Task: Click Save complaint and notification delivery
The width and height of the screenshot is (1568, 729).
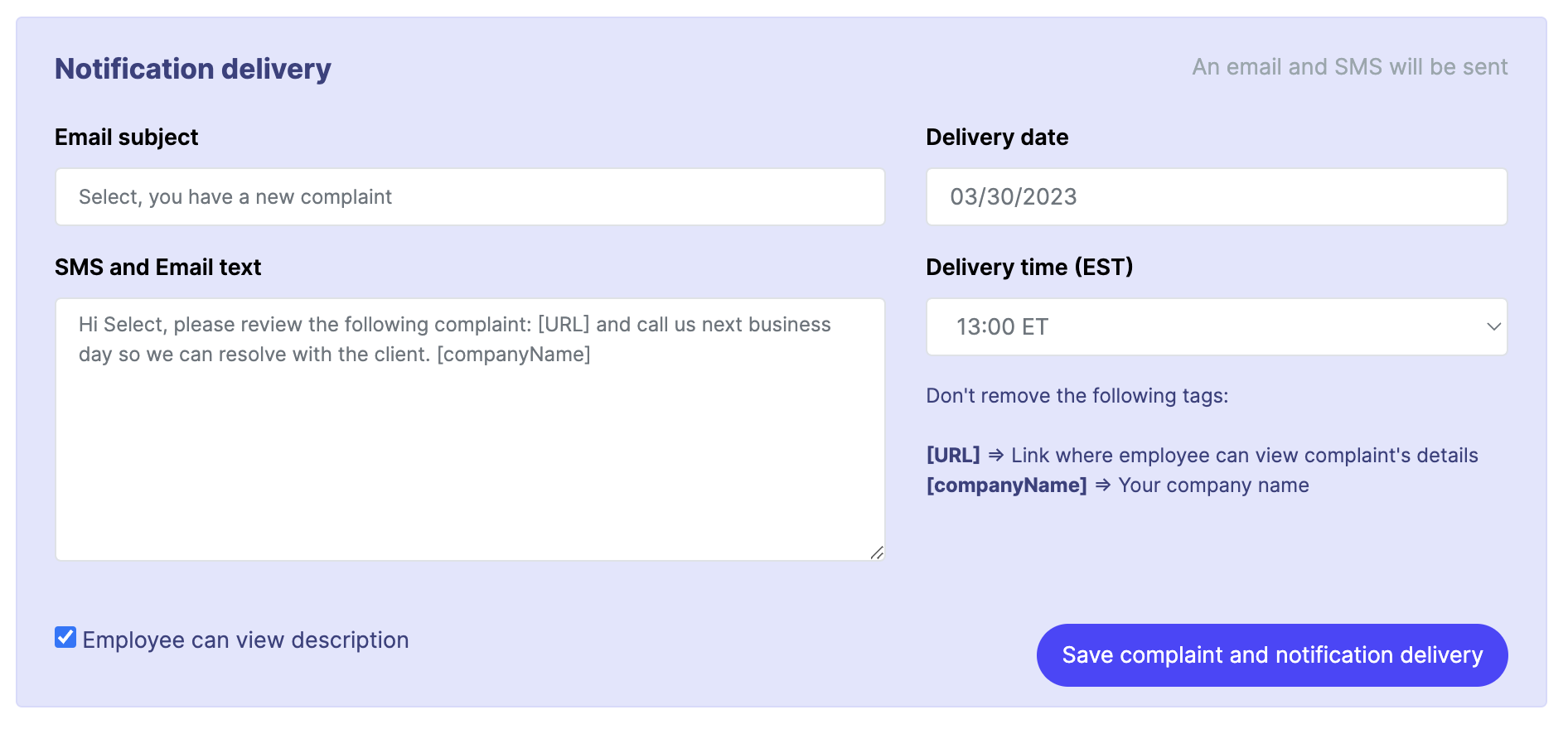Action: coord(1271,654)
